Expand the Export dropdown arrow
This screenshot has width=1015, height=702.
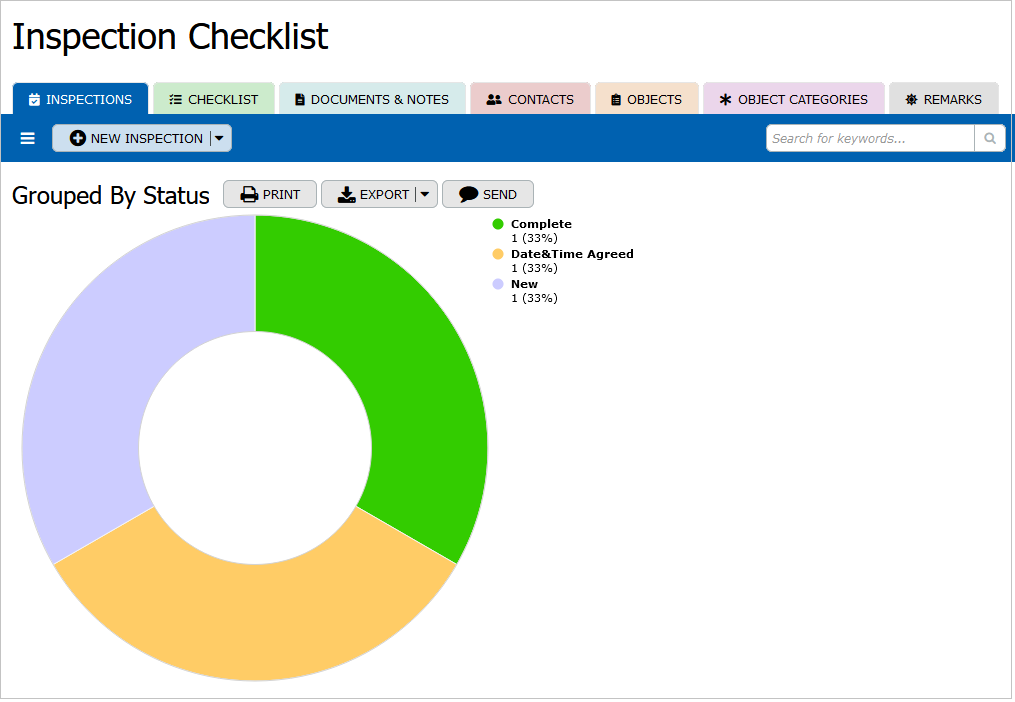tap(425, 195)
